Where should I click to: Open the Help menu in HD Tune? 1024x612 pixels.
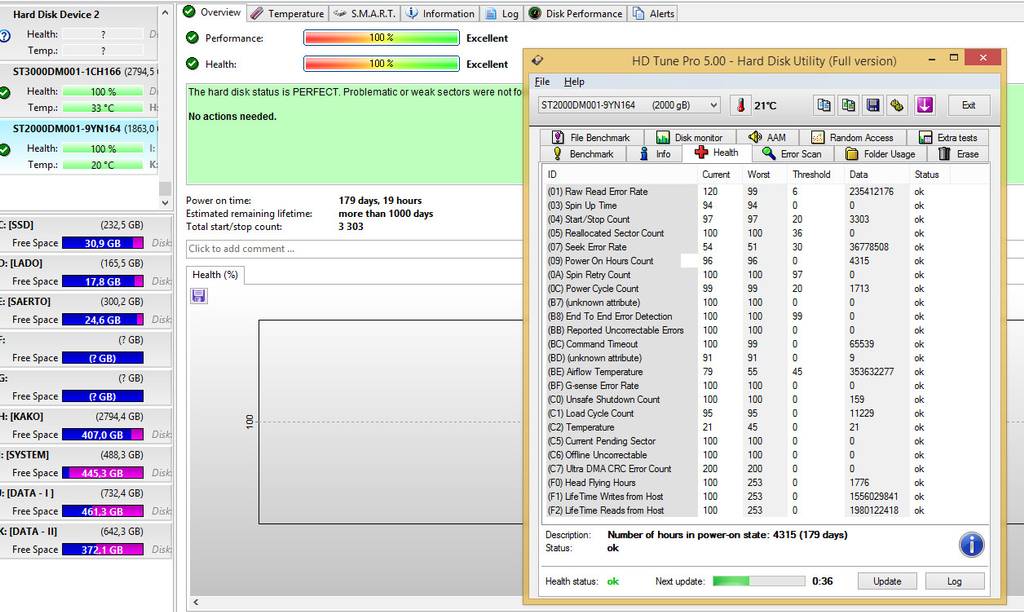click(x=574, y=82)
